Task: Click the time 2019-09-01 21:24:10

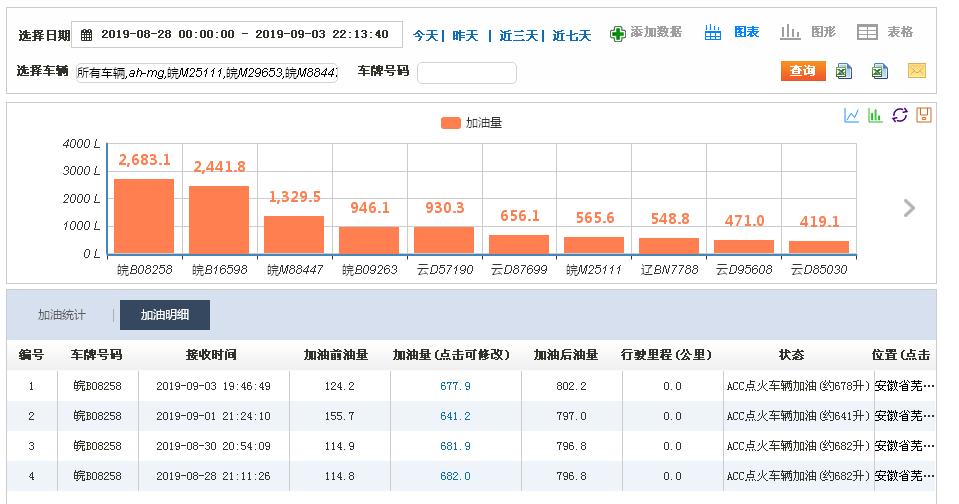Action: (213, 416)
